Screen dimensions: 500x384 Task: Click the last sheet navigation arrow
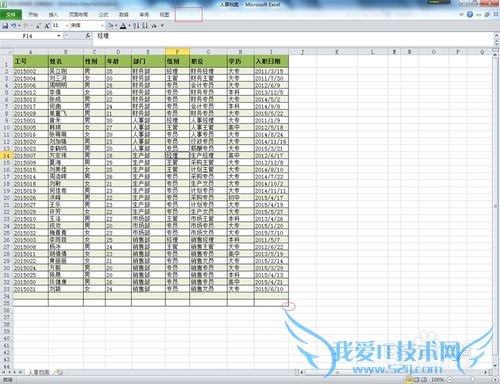coord(20,372)
